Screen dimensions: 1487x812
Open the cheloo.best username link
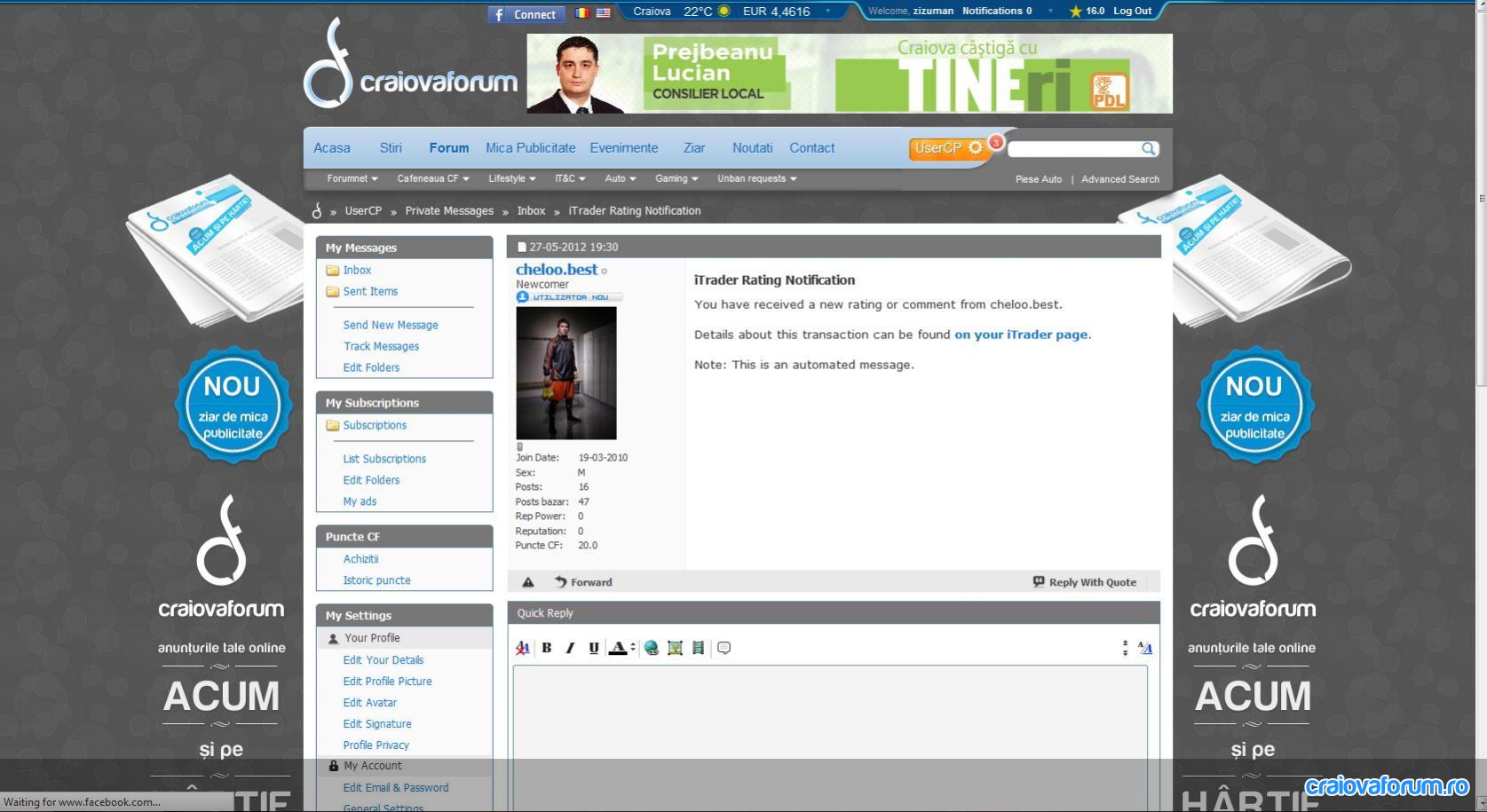point(557,269)
